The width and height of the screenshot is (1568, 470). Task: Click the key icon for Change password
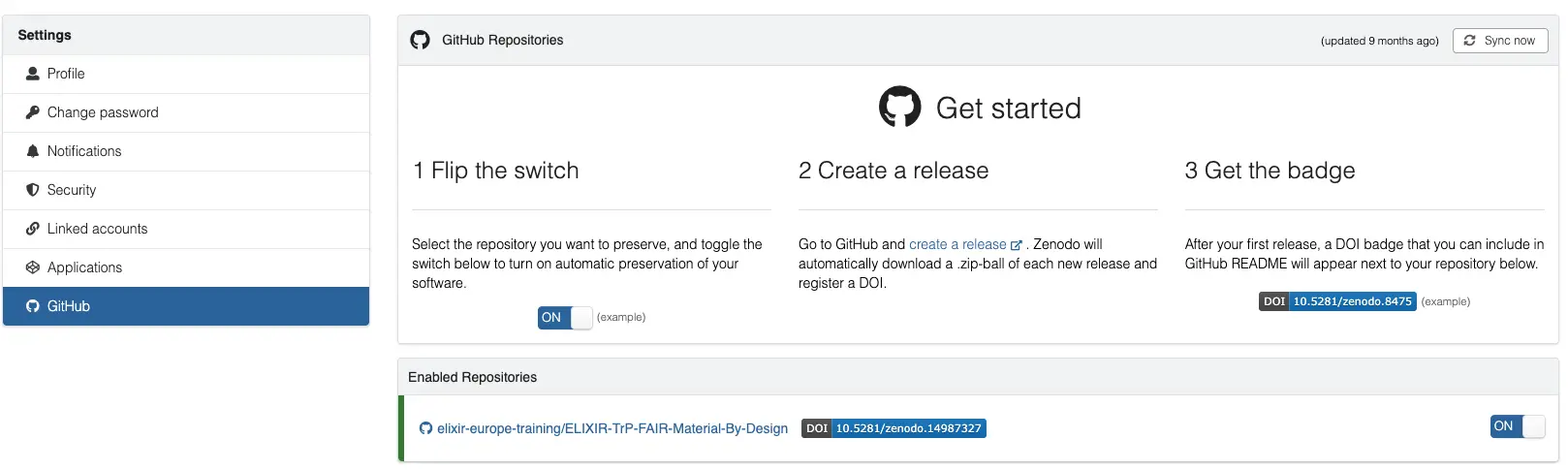pos(33,112)
